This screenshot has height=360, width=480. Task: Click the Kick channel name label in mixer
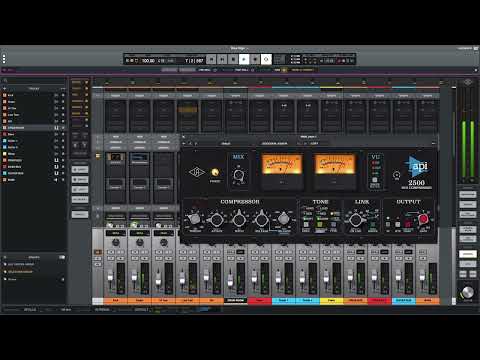pos(116,301)
